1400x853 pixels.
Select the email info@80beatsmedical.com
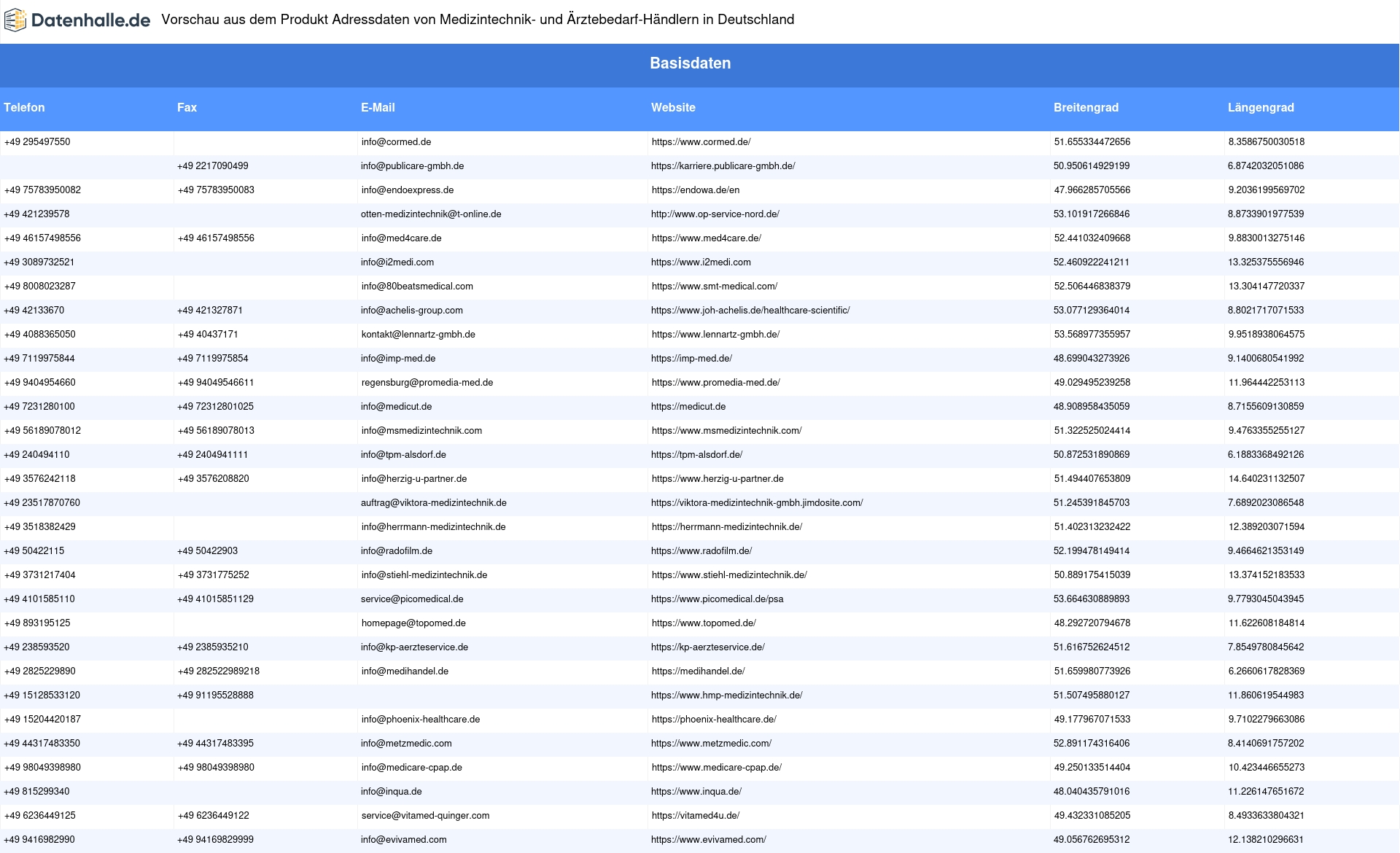tap(417, 287)
